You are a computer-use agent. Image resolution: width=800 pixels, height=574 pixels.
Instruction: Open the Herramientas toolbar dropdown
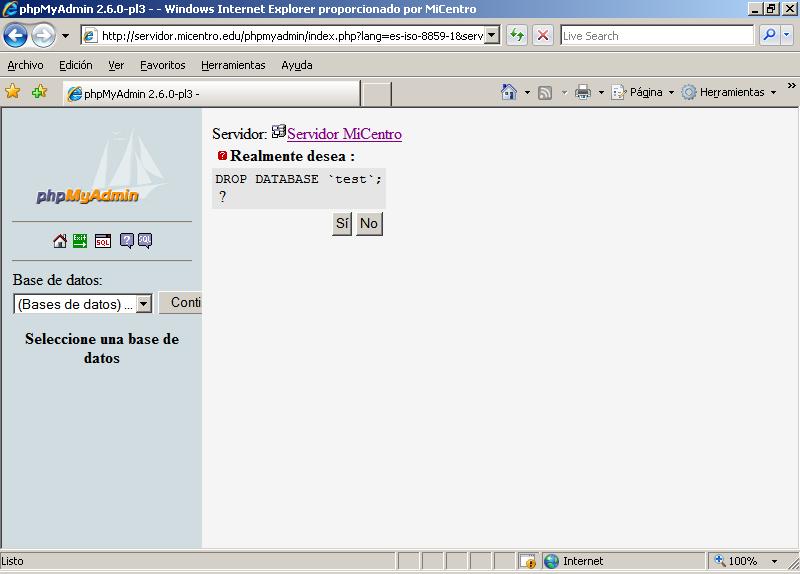pos(773,92)
